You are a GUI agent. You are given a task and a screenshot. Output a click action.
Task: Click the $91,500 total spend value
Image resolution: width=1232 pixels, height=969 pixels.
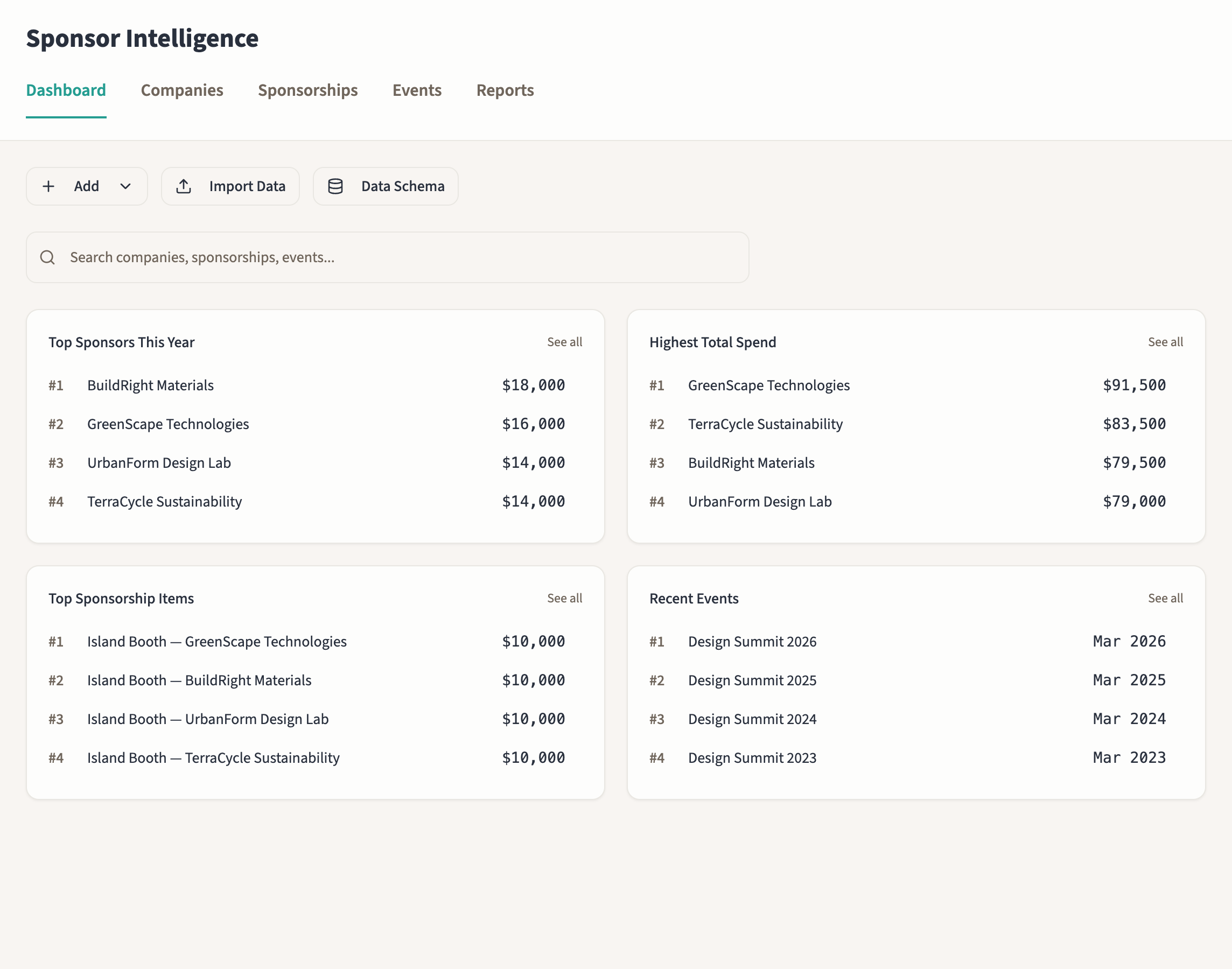[1135, 385]
